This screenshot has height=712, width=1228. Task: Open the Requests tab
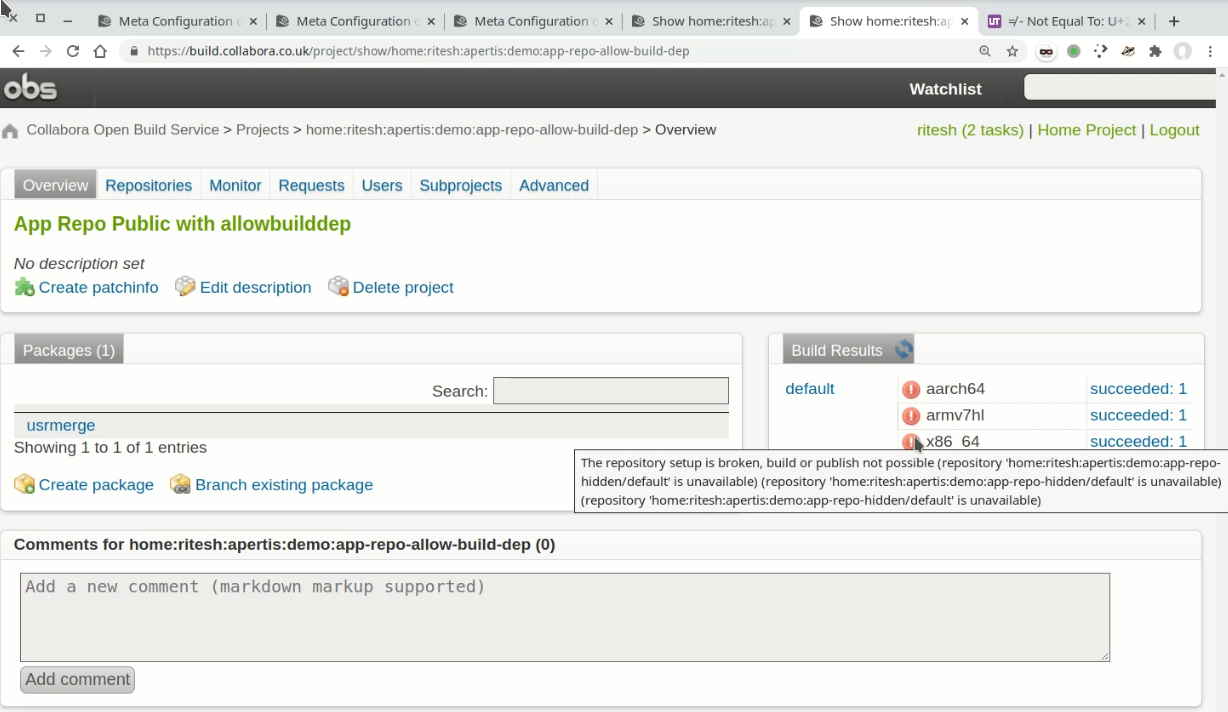[x=311, y=185]
